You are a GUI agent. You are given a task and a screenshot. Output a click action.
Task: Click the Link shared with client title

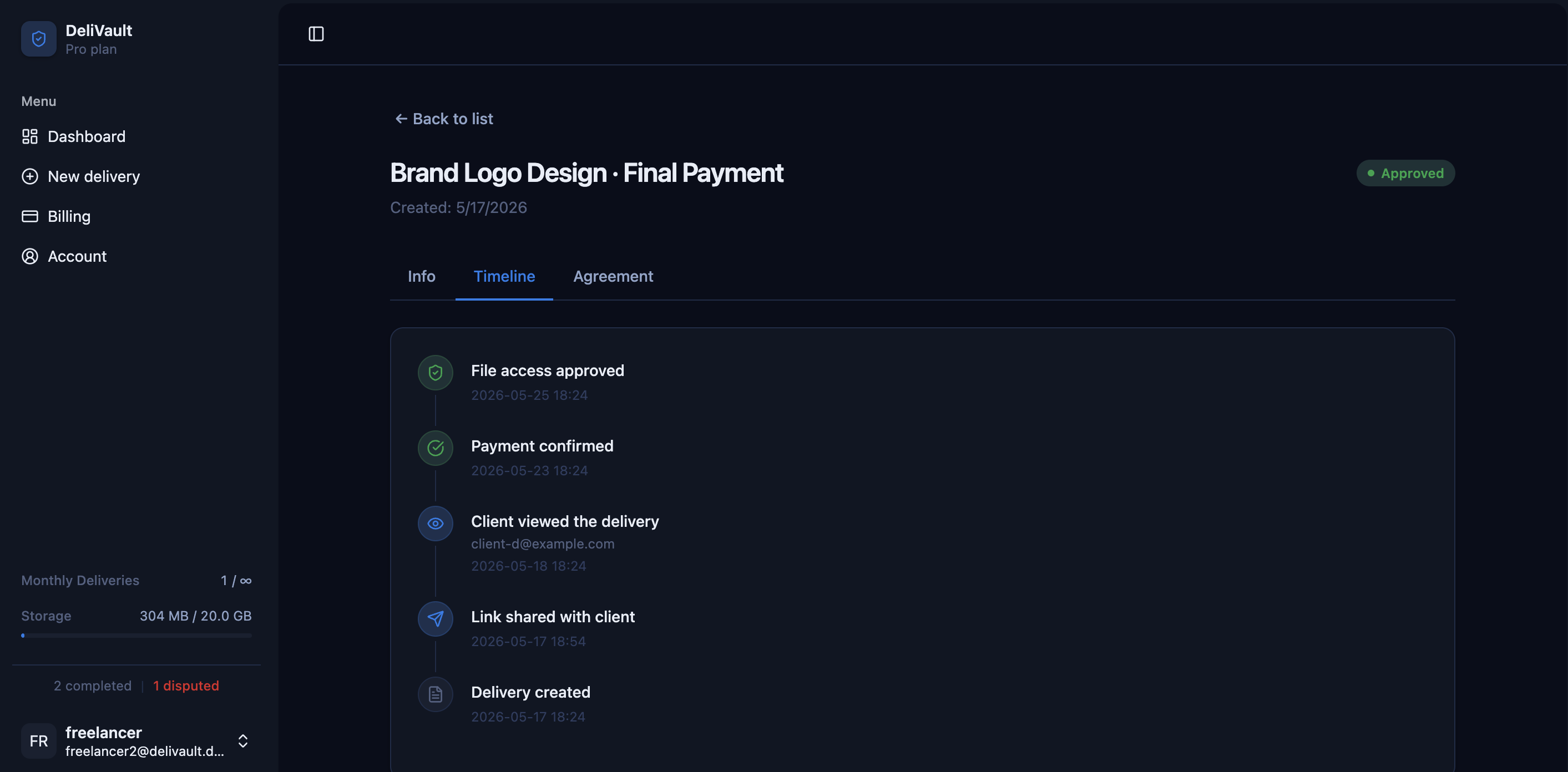coord(553,617)
